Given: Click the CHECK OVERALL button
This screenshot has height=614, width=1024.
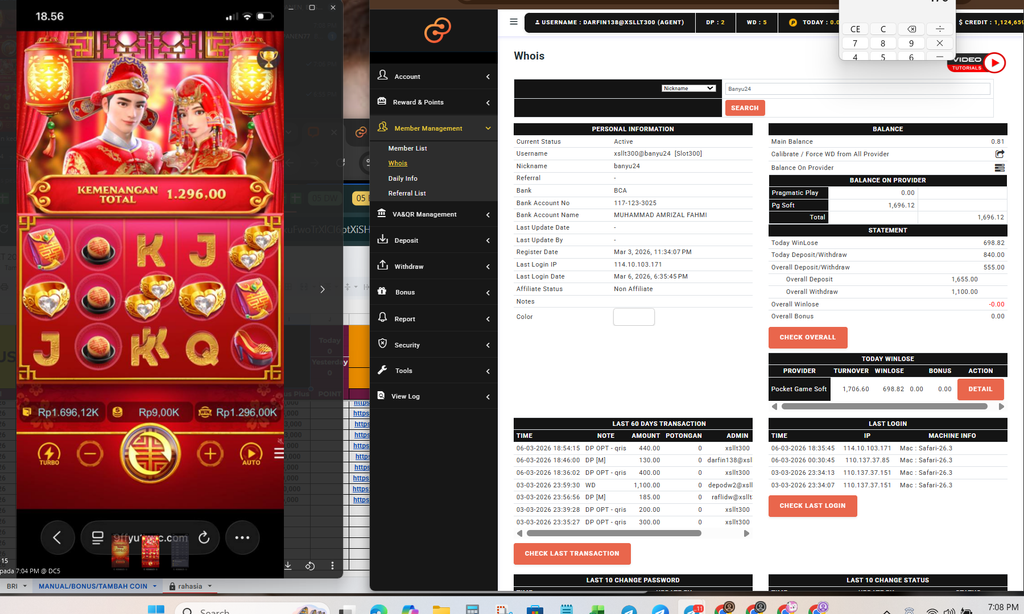Looking at the screenshot, I should click(x=807, y=338).
